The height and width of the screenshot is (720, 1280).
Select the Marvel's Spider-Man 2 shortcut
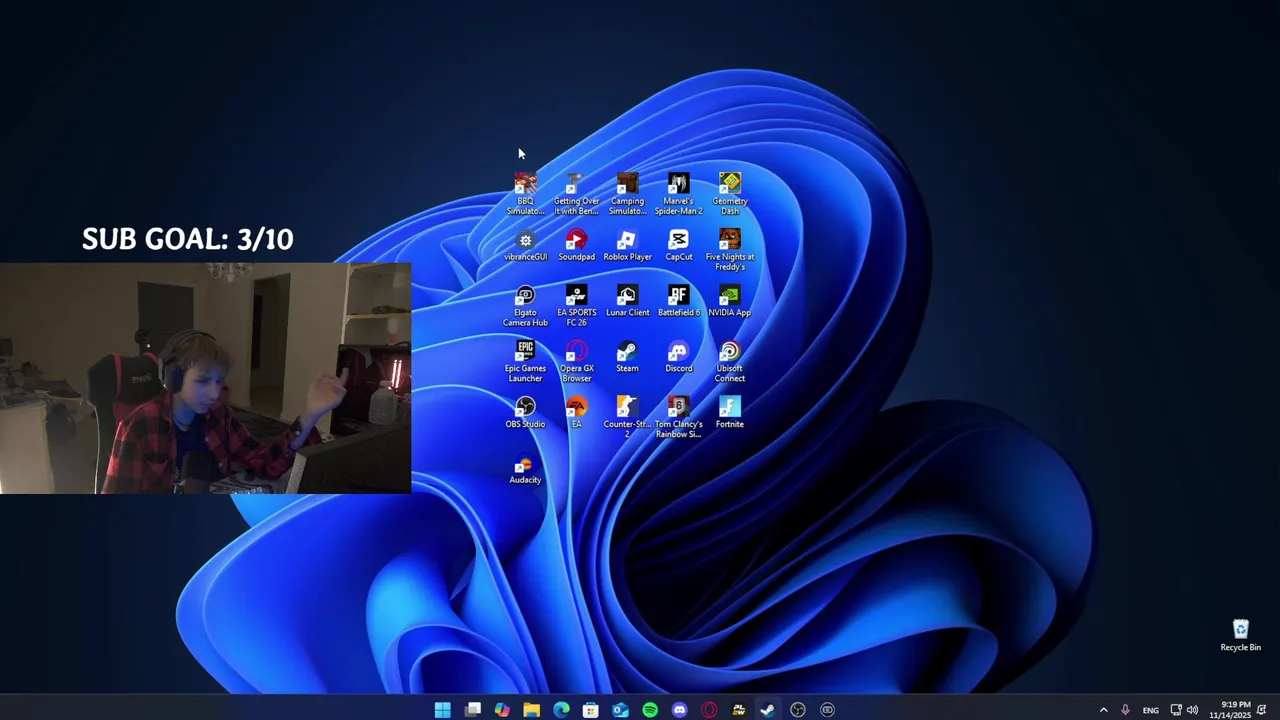(x=678, y=194)
